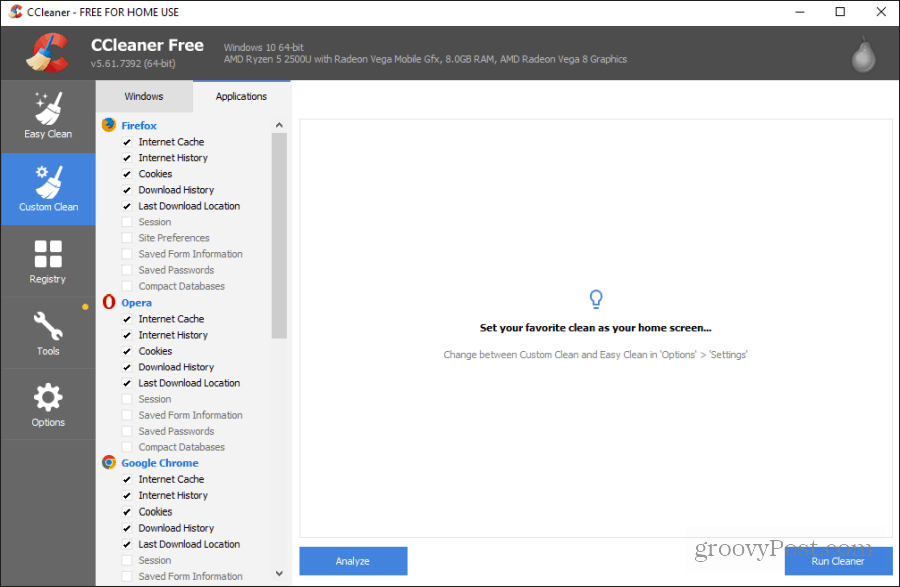Check Opera Compact Databases
The width and height of the screenshot is (900, 587).
tap(127, 448)
